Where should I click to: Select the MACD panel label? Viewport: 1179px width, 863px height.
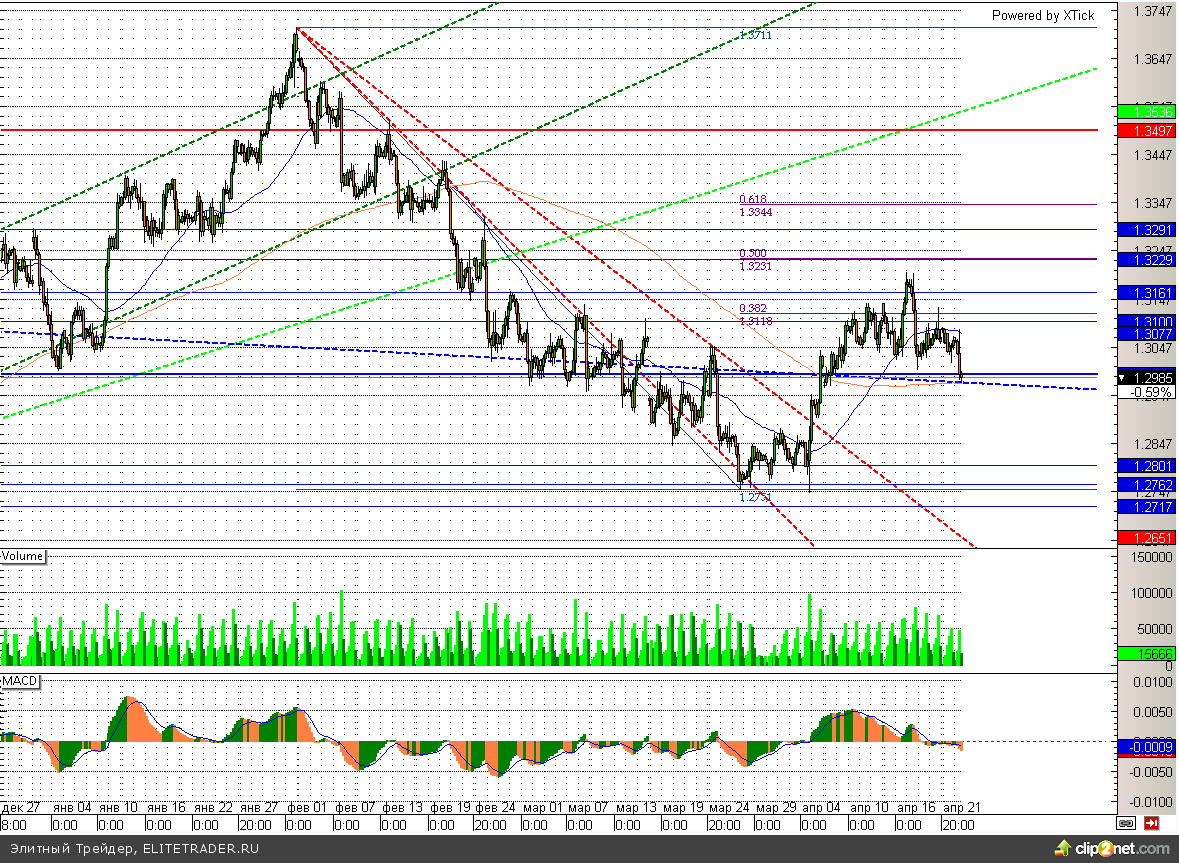20,681
